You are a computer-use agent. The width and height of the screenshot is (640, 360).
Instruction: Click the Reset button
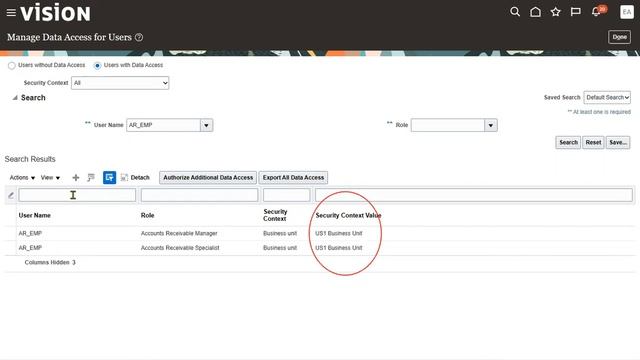pos(593,142)
